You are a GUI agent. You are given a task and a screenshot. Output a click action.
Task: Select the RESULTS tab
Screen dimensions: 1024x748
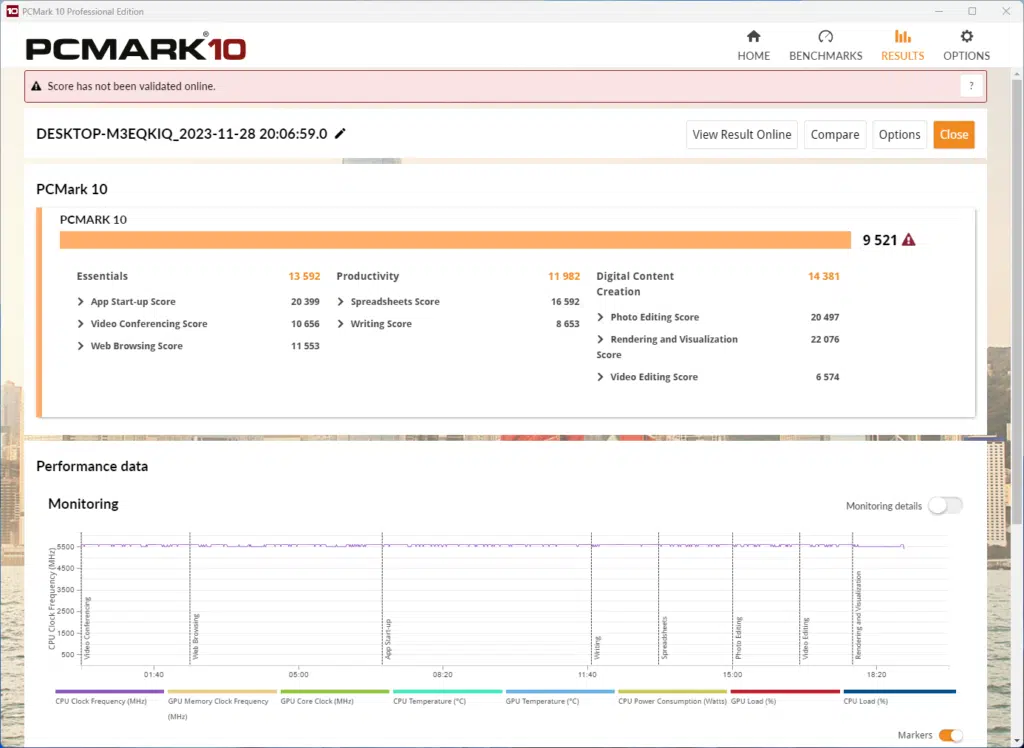[x=901, y=44]
